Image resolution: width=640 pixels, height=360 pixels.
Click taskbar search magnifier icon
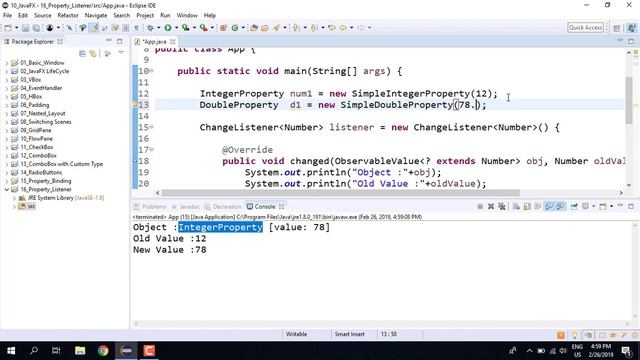tap(34, 351)
